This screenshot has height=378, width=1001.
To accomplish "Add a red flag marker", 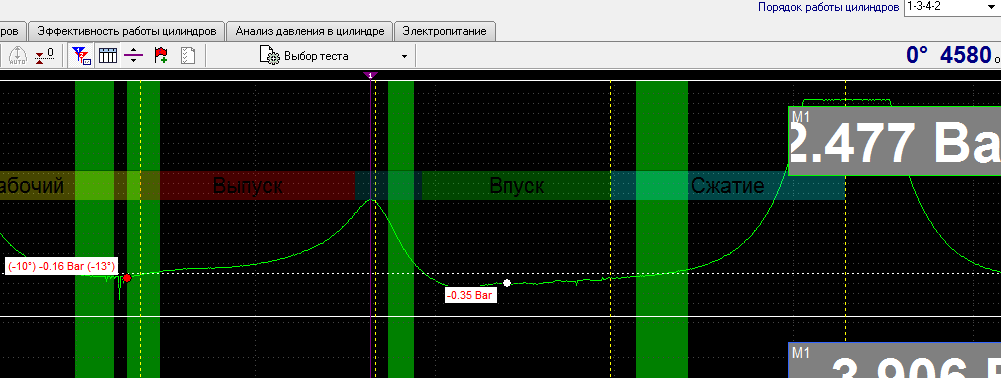I will tap(161, 56).
